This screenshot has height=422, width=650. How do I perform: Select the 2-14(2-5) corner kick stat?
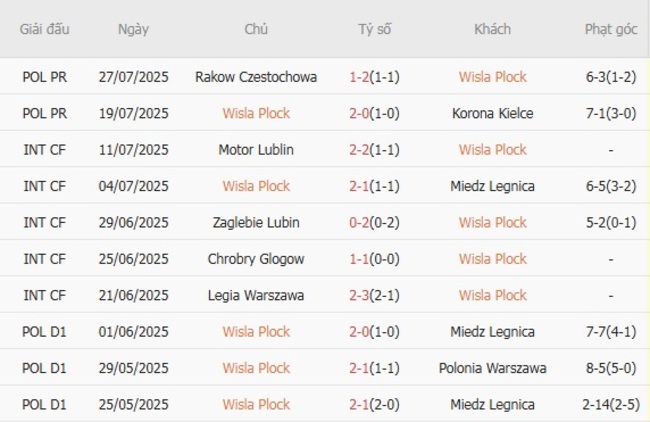tap(609, 404)
